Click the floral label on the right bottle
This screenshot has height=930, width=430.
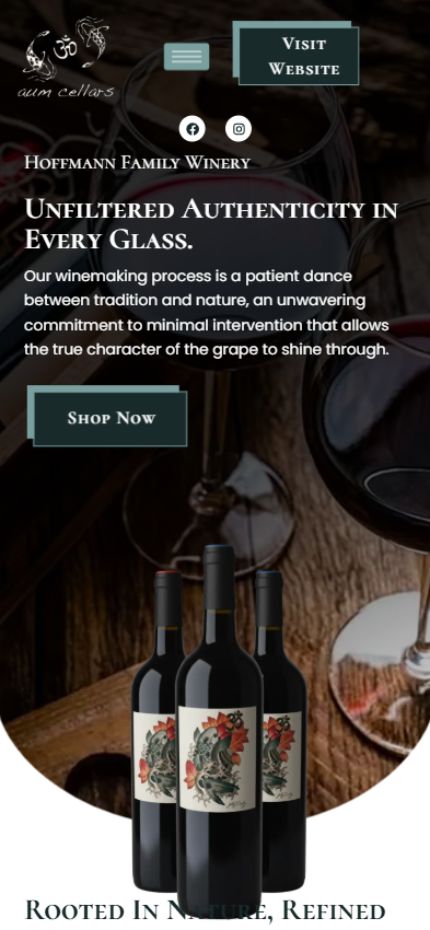[x=282, y=757]
